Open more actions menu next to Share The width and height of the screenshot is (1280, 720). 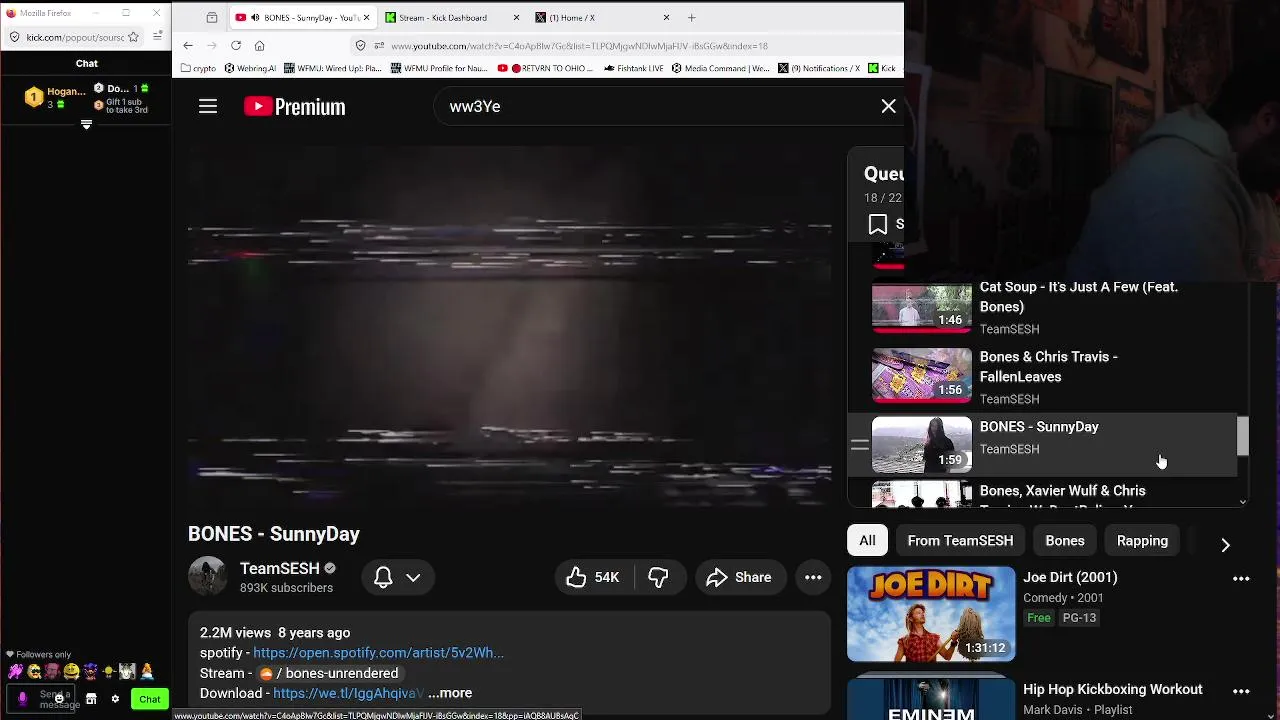coord(813,577)
